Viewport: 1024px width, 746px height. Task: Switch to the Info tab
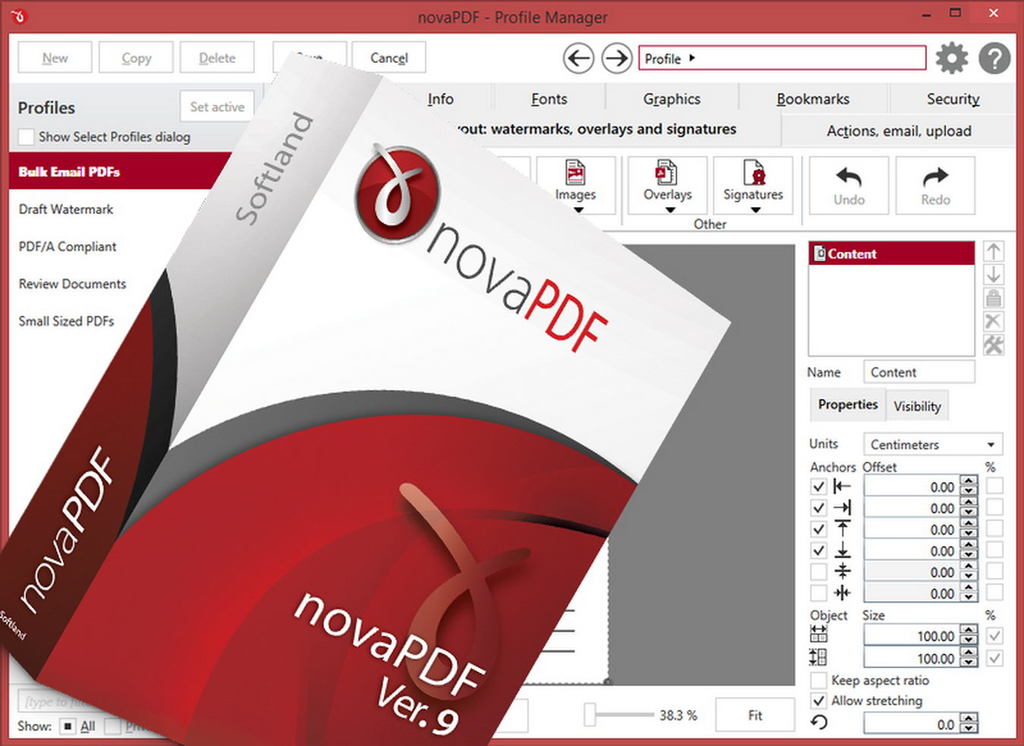[x=441, y=99]
